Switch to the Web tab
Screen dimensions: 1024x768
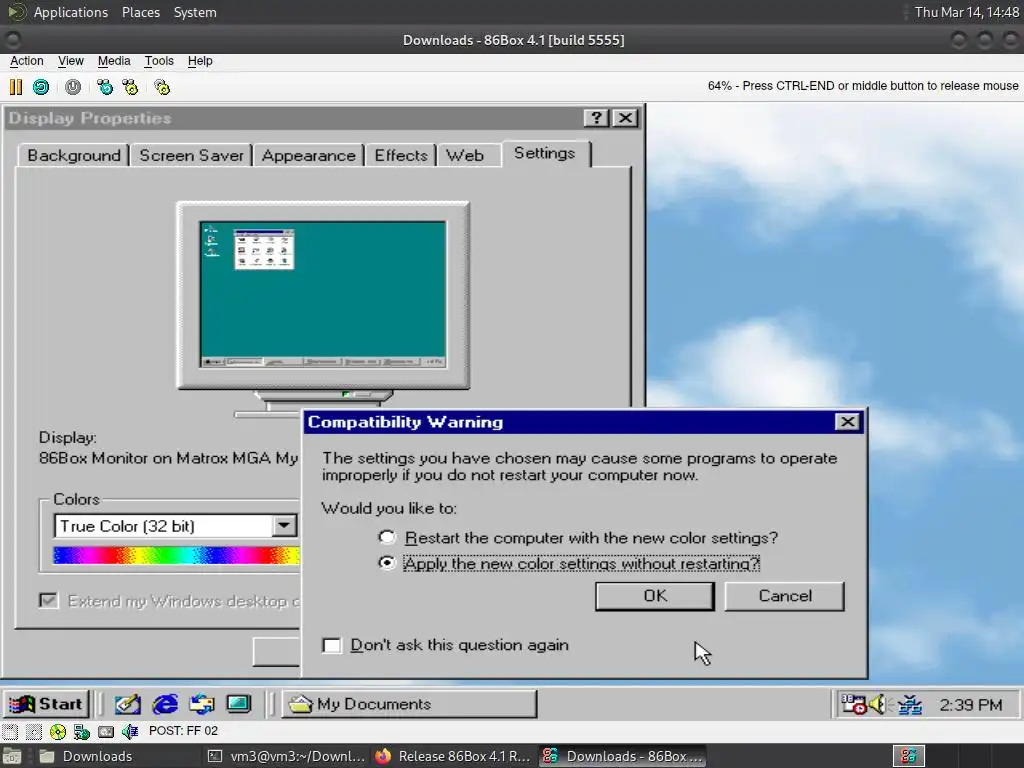coord(465,155)
